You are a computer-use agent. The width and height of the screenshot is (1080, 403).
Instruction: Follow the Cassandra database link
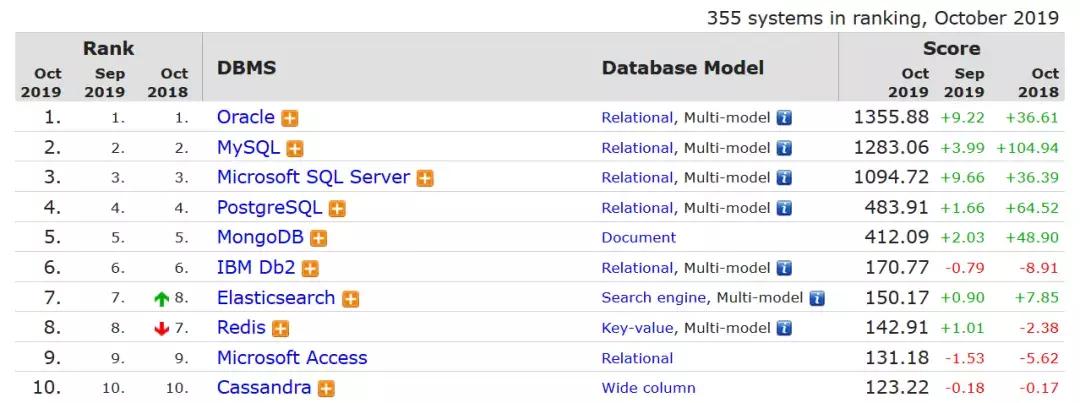(264, 388)
